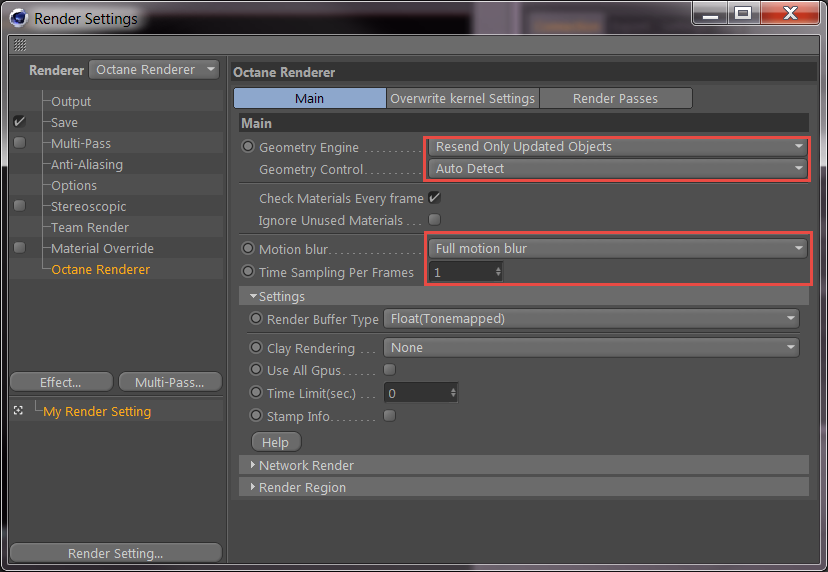This screenshot has width=828, height=572.
Task: Toggle the Geometry Engine animation dot
Action: [x=248, y=146]
